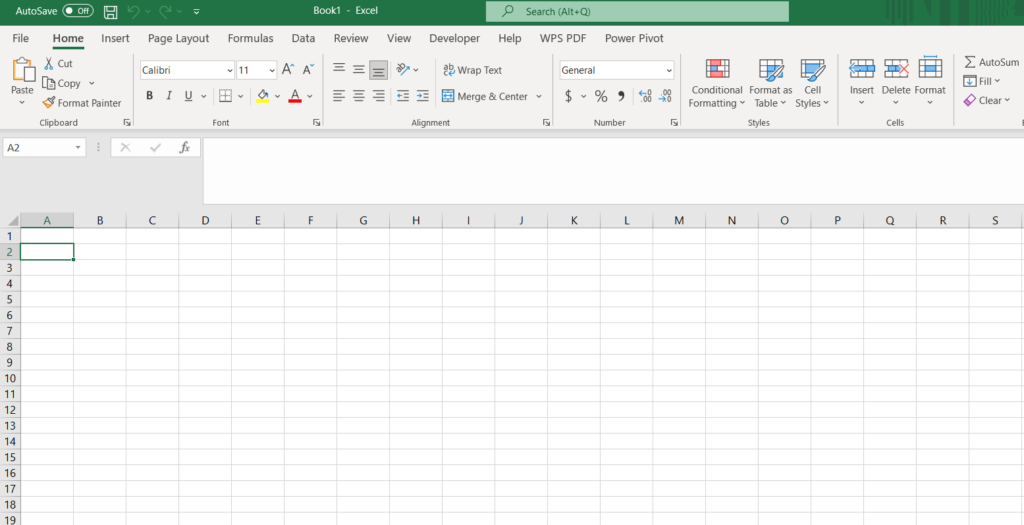1024x525 pixels.
Task: Click the Search box in title bar
Action: coord(637,12)
